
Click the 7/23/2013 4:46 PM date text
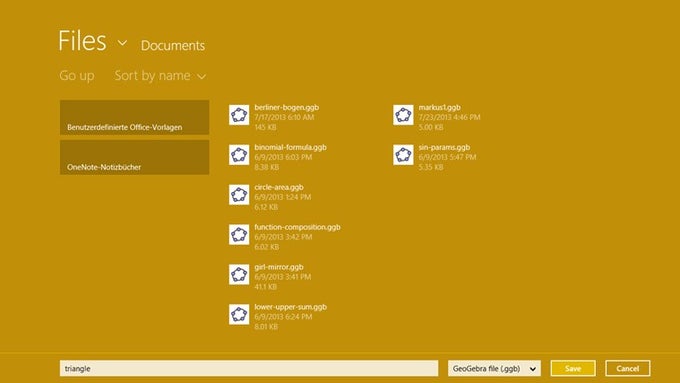pos(450,118)
